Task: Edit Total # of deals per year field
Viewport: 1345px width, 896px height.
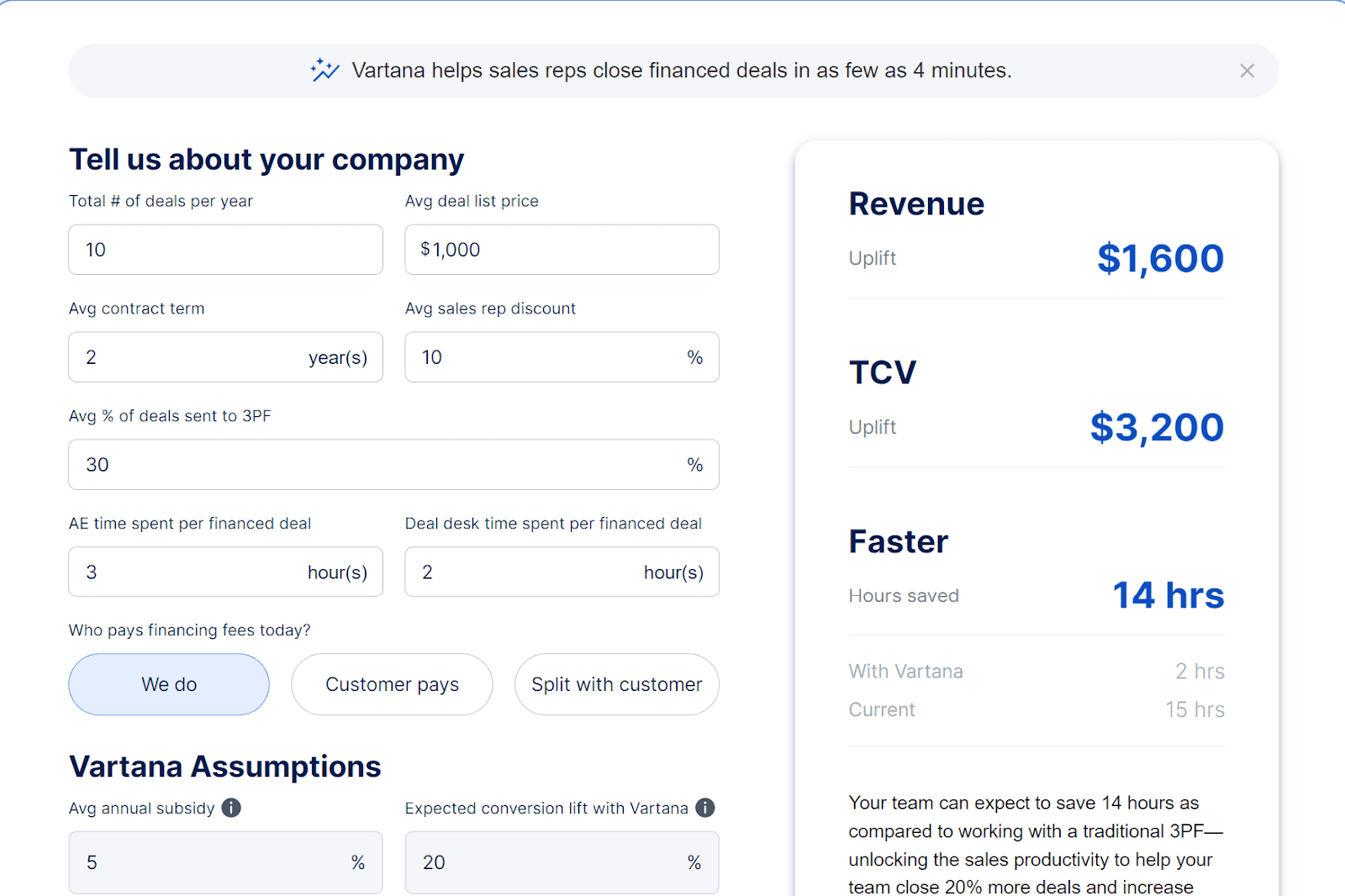Action: pyautogui.click(x=225, y=250)
